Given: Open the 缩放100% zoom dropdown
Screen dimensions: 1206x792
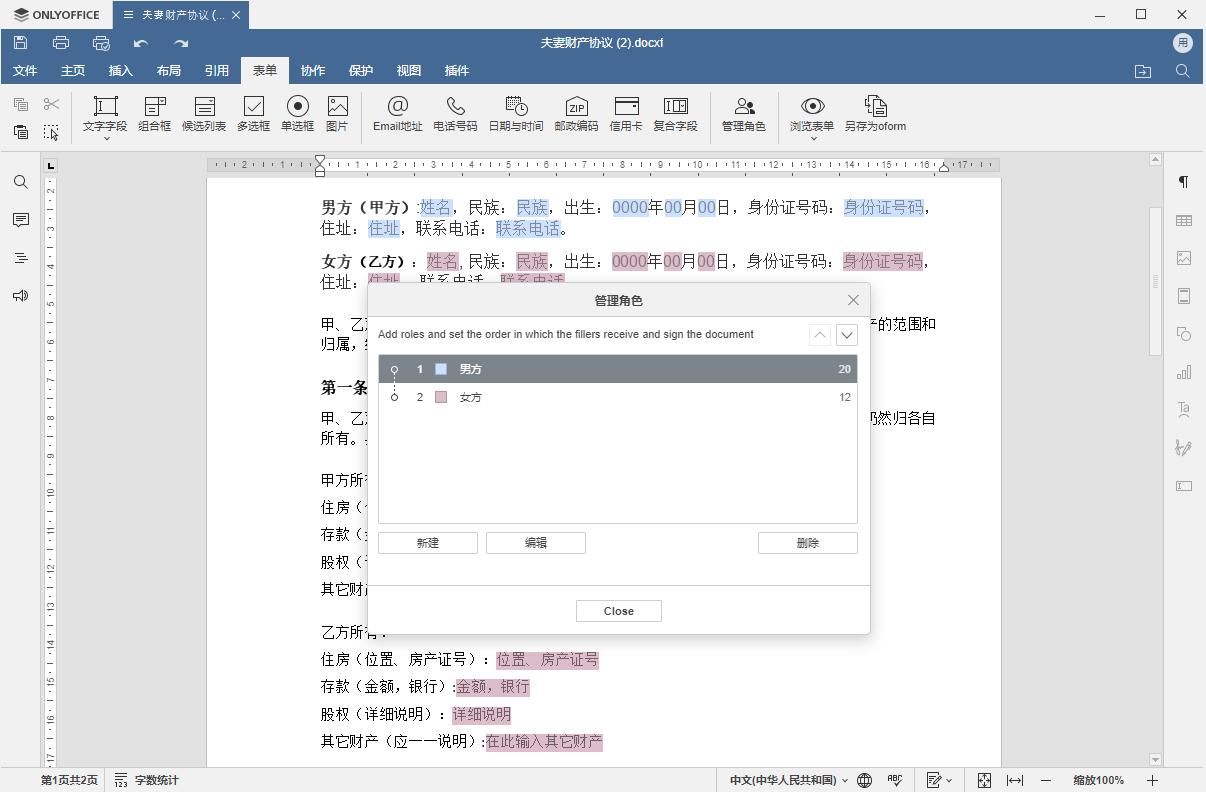Looking at the screenshot, I should (x=1100, y=780).
